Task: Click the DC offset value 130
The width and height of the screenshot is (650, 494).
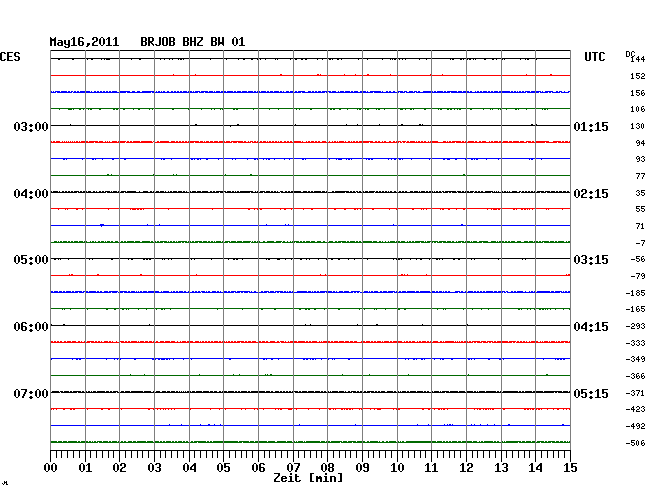Action: coord(638,126)
